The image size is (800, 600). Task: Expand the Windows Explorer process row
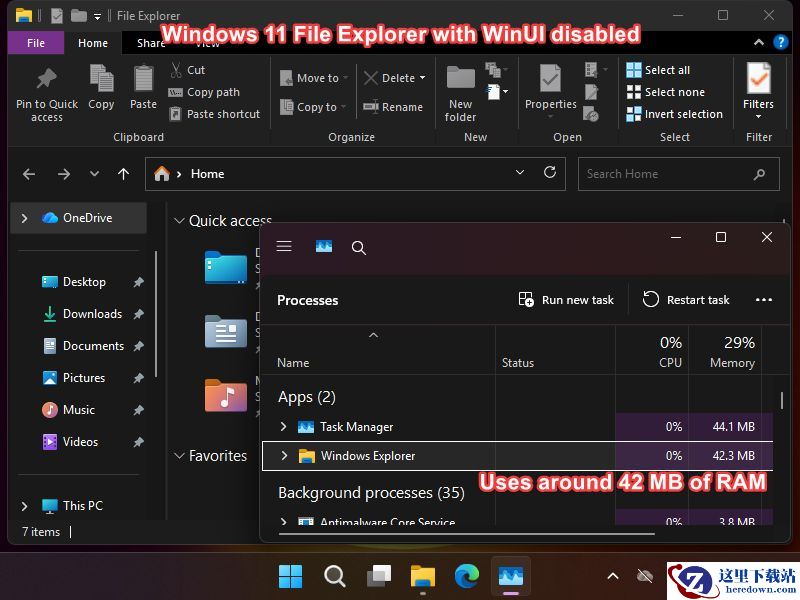coord(284,455)
